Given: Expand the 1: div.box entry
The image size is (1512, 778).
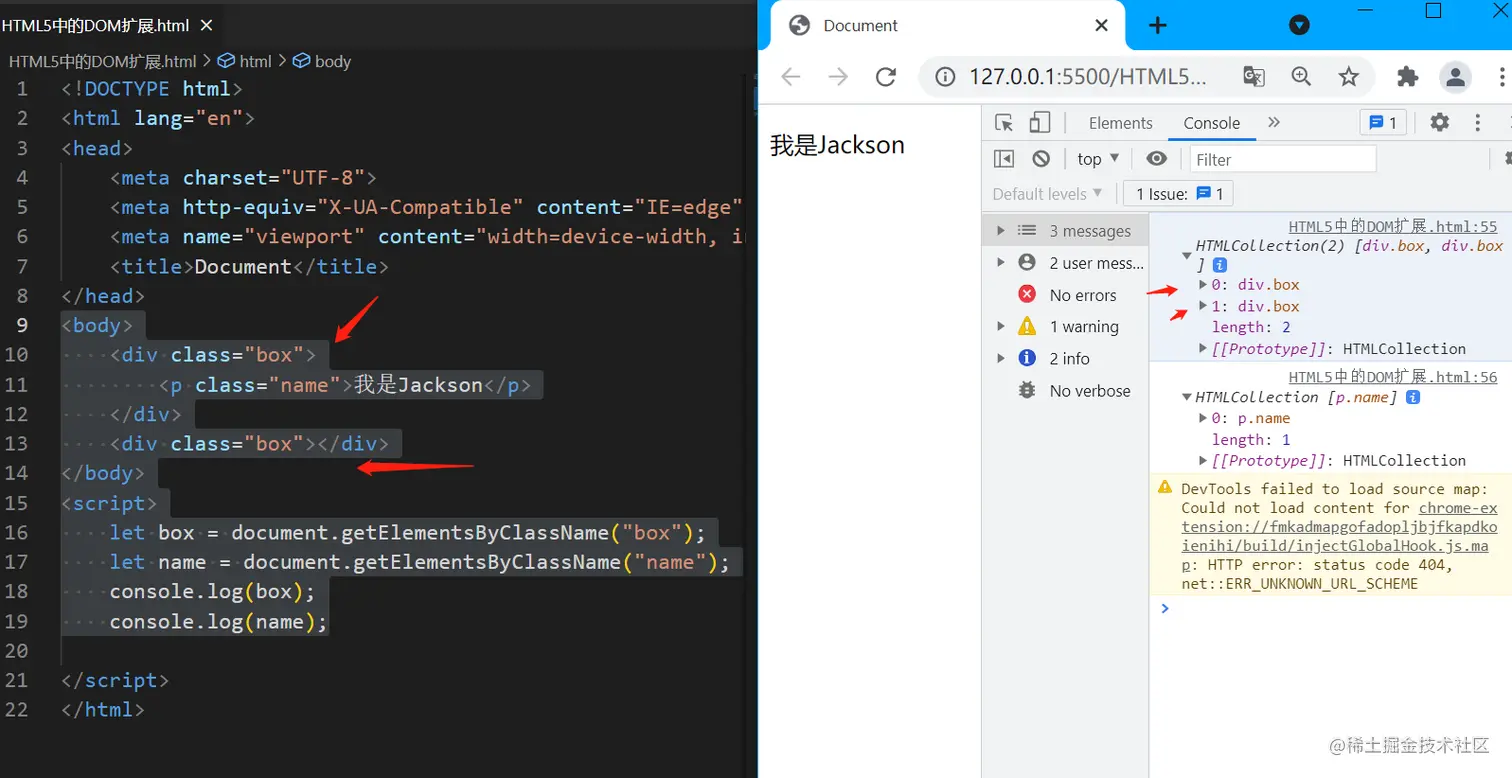Looking at the screenshot, I should coord(1203,306).
